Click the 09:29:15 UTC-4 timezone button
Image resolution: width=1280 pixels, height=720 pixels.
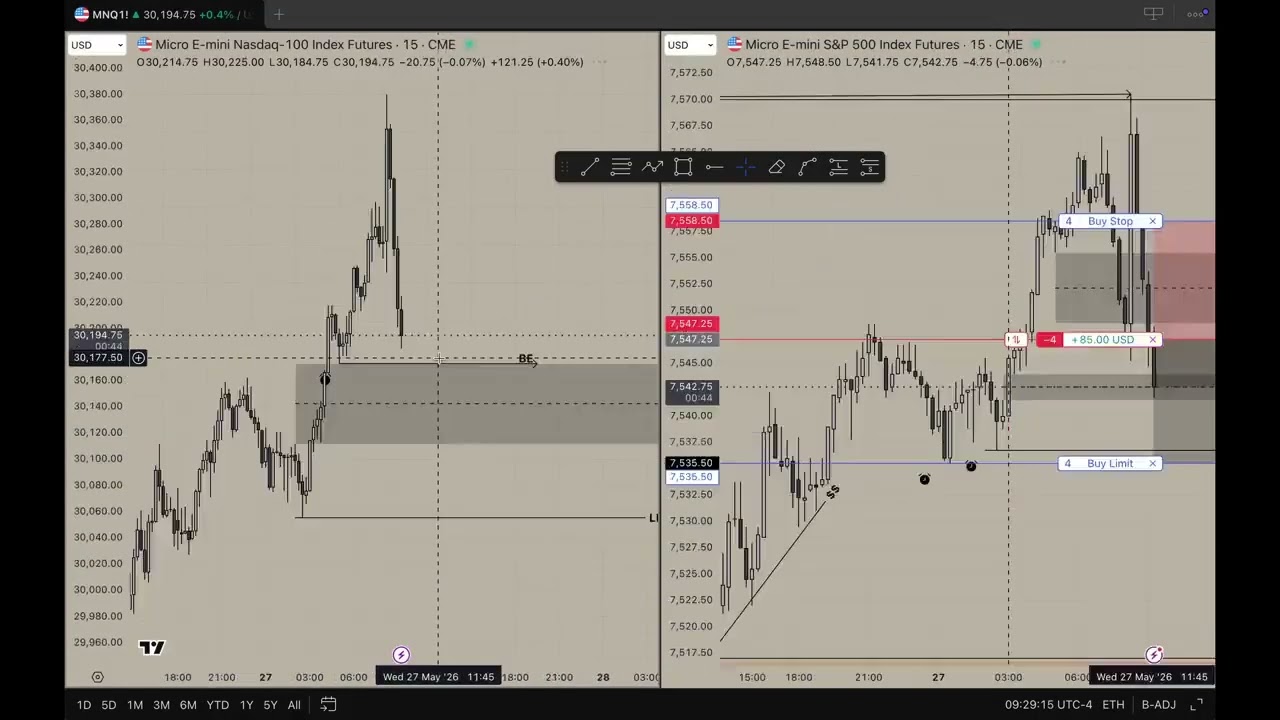coord(1048,705)
